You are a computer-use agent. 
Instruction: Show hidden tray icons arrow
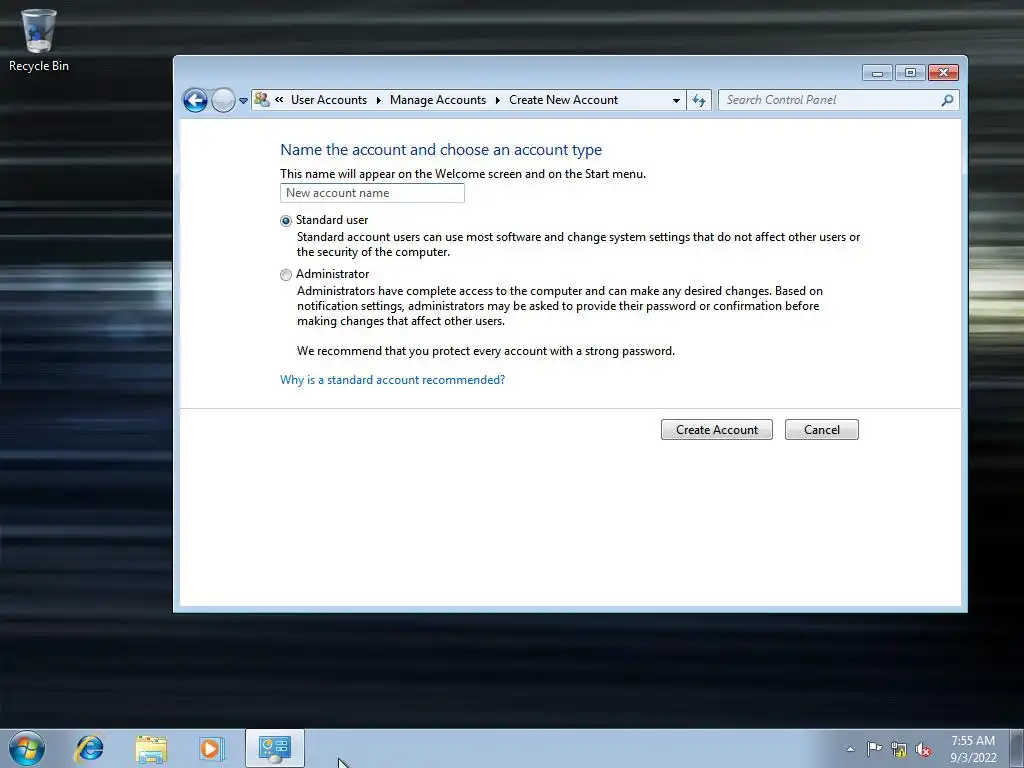tap(850, 749)
